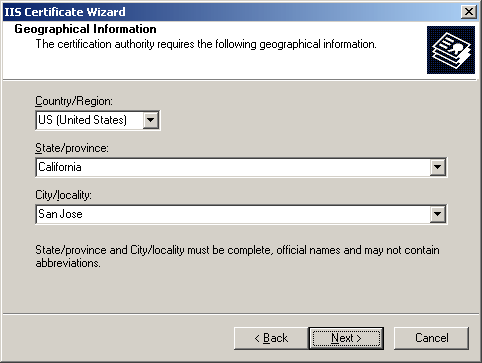Click the IIS Certificate Wizard title bar
Screen dimensions: 482x363
coord(232,12)
